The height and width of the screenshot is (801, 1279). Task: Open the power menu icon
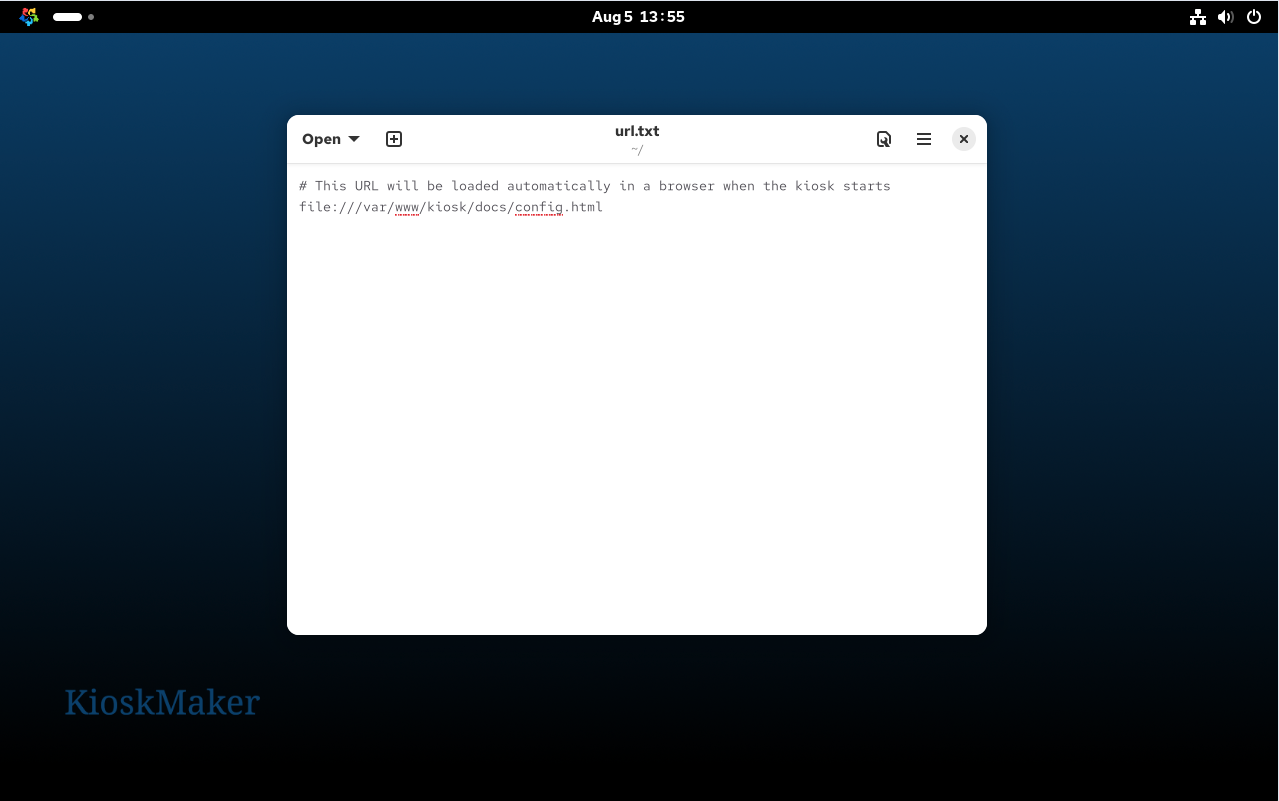tap(1254, 17)
